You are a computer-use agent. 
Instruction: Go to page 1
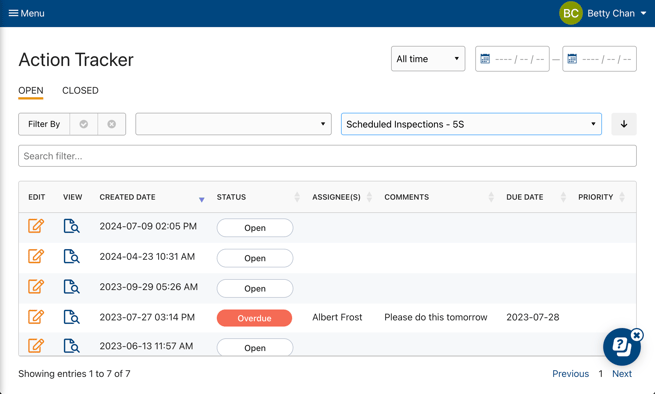(600, 374)
